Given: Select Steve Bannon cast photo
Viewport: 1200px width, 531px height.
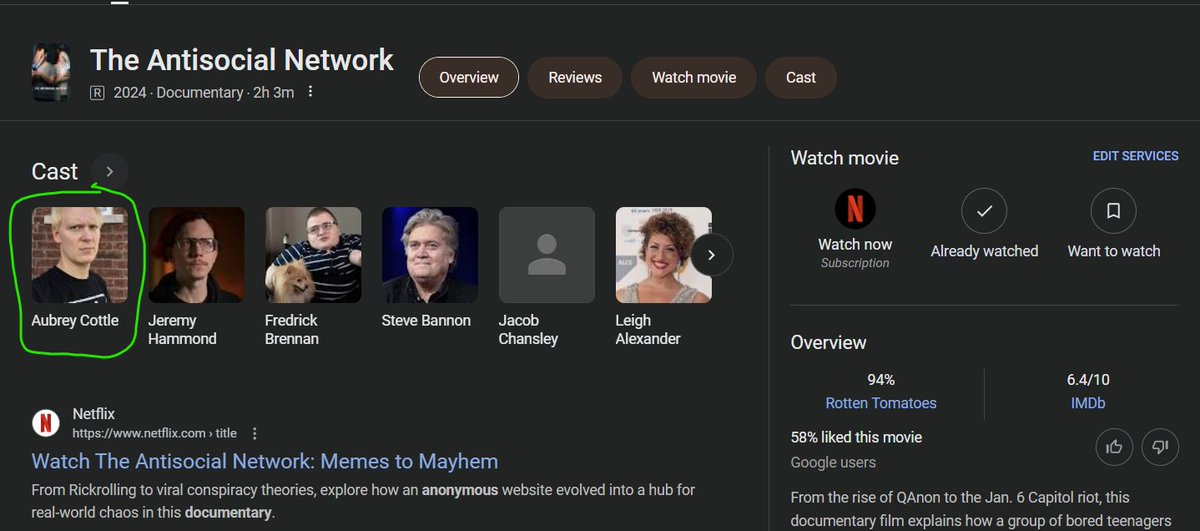Looking at the screenshot, I should coord(430,255).
